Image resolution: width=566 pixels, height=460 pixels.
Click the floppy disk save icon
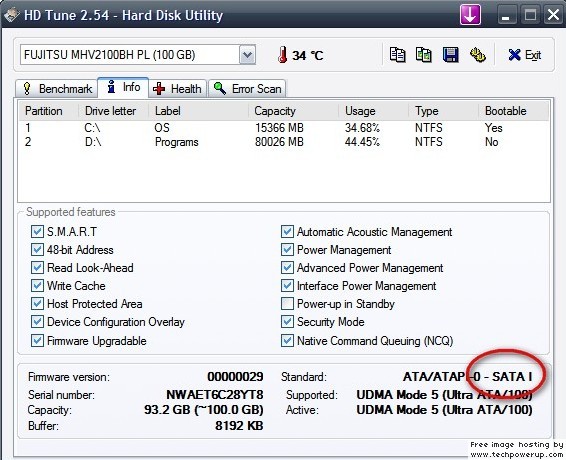[450, 55]
